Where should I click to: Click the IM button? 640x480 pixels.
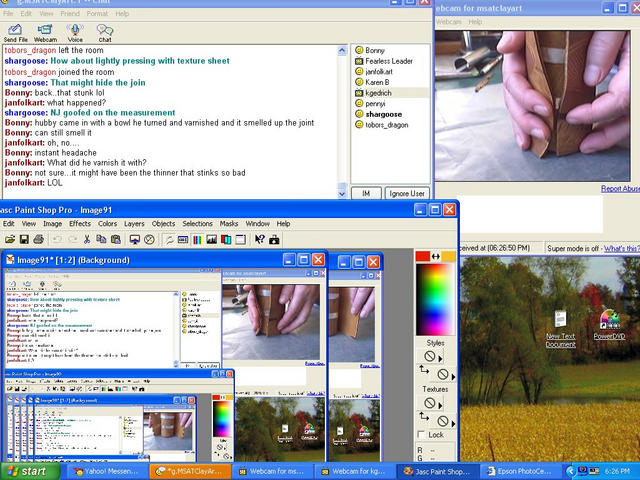point(366,193)
